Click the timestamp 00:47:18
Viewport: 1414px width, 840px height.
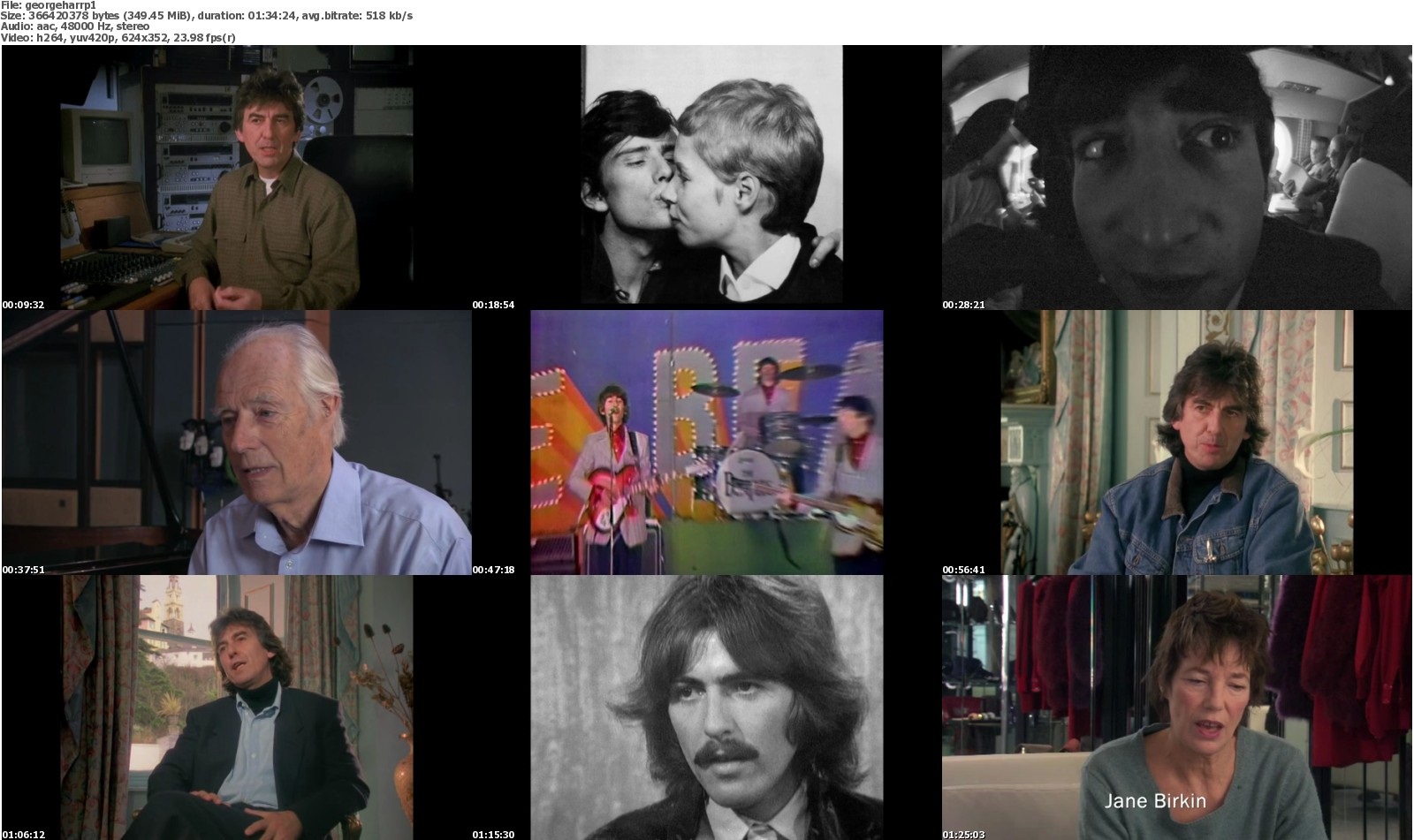[x=494, y=570]
